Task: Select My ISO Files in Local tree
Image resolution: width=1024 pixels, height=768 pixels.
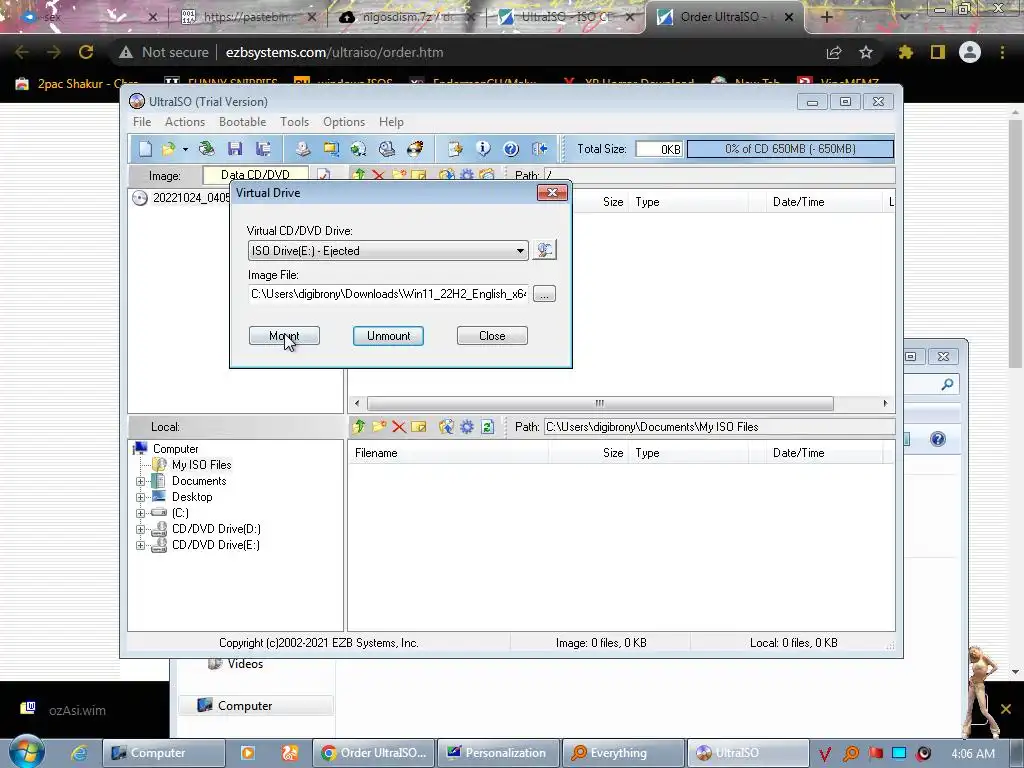Action: [201, 465]
